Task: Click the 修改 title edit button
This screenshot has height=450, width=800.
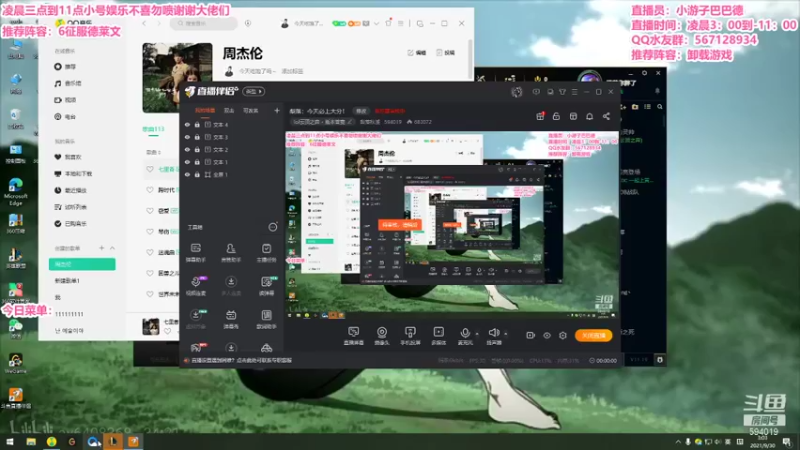Action: click(x=361, y=111)
